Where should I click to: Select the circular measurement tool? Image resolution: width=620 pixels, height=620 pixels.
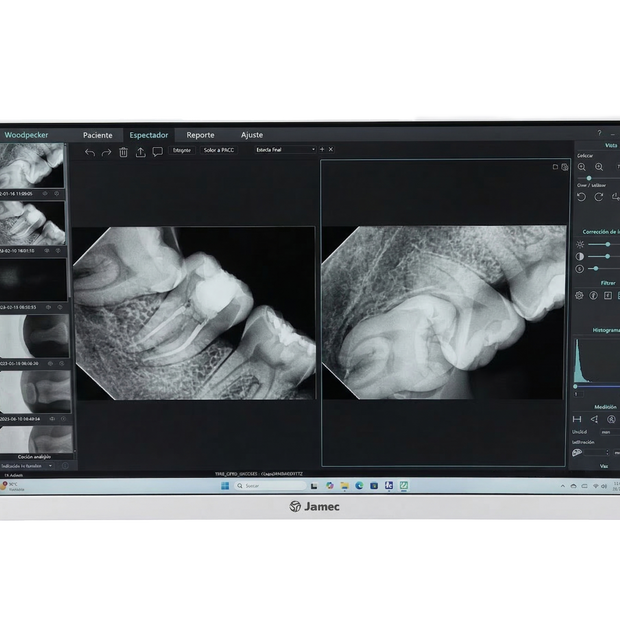point(611,419)
